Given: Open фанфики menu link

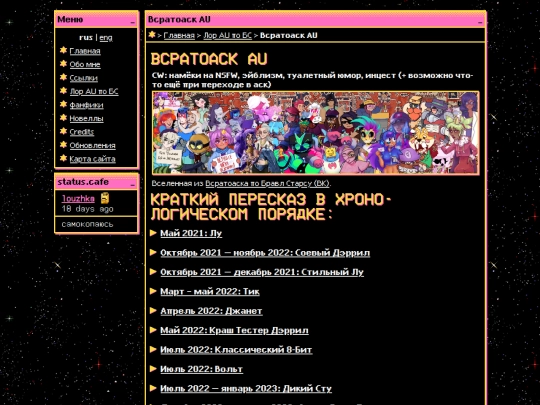Looking at the screenshot, I should point(86,105).
